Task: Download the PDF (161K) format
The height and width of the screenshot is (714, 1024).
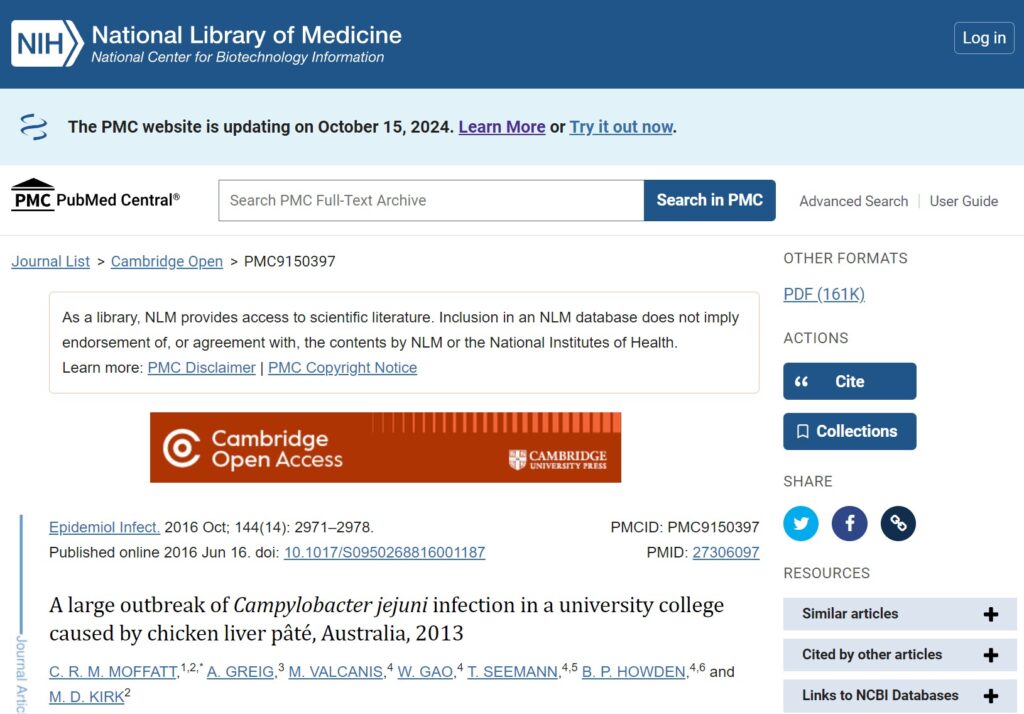Action: [823, 294]
